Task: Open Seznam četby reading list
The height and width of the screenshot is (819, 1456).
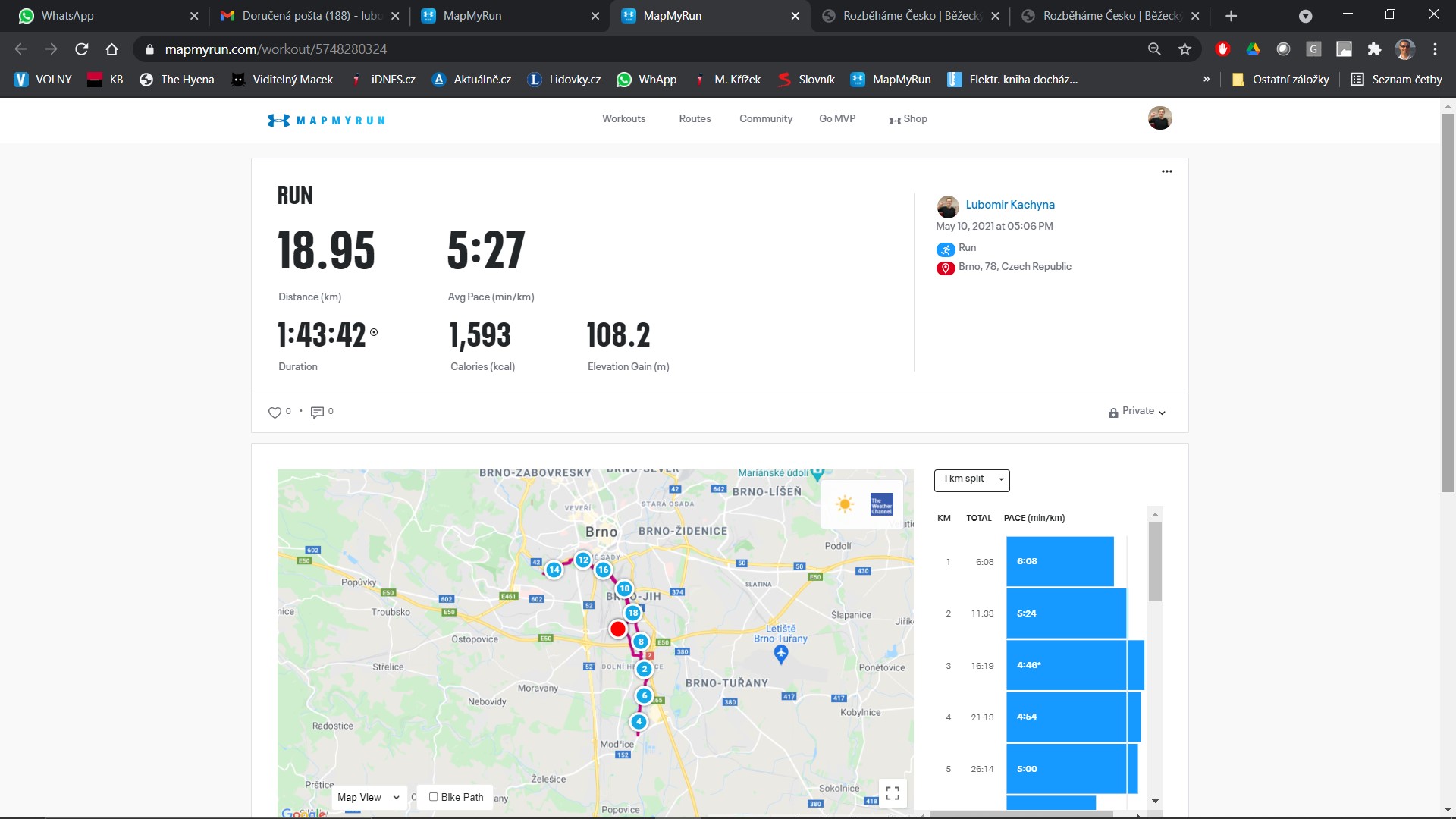Action: tap(1396, 80)
